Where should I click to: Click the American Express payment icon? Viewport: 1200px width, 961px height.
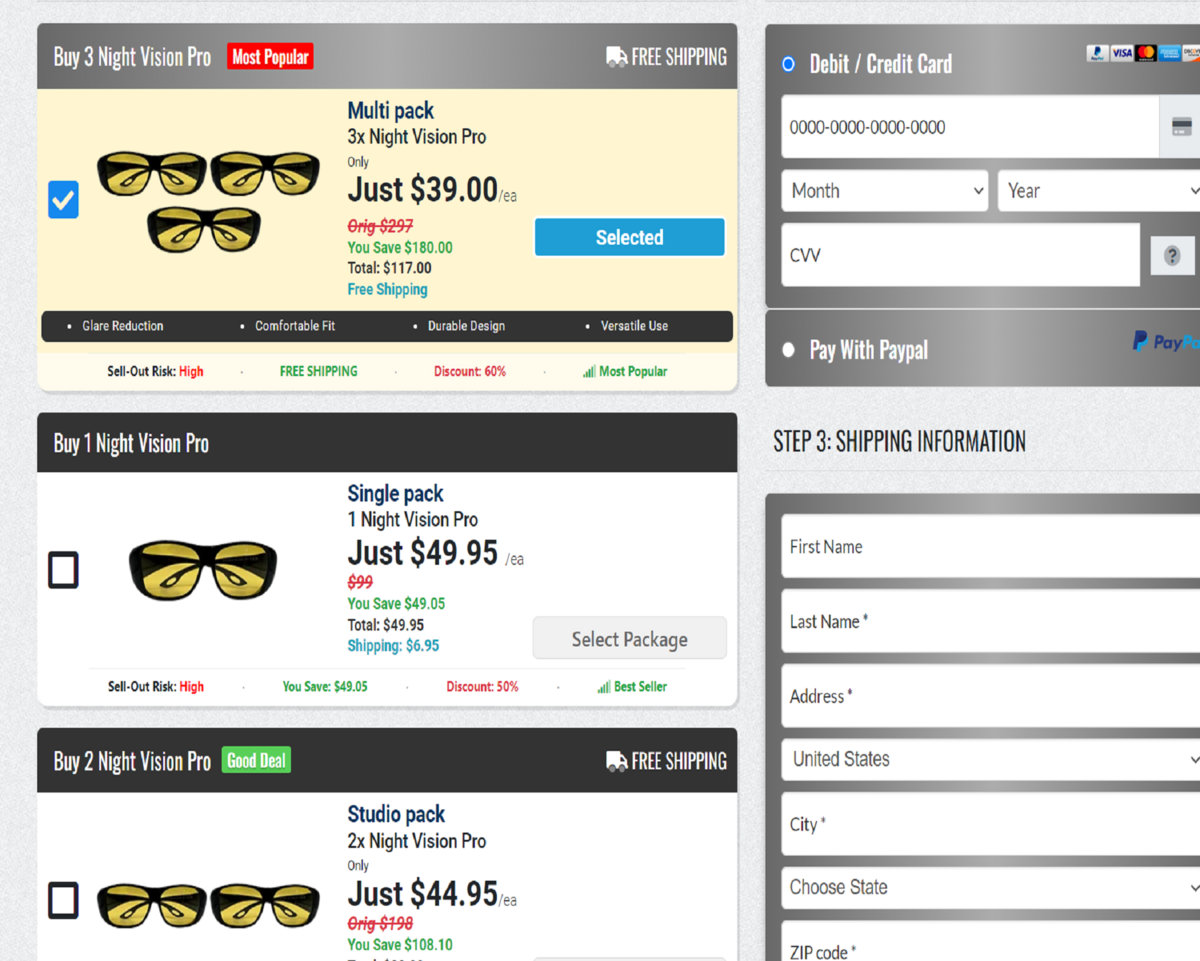pyautogui.click(x=1170, y=52)
